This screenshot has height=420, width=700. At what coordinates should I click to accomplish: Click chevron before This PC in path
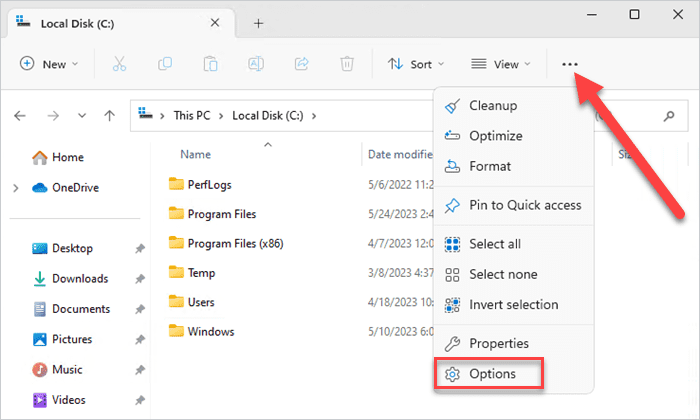162,116
